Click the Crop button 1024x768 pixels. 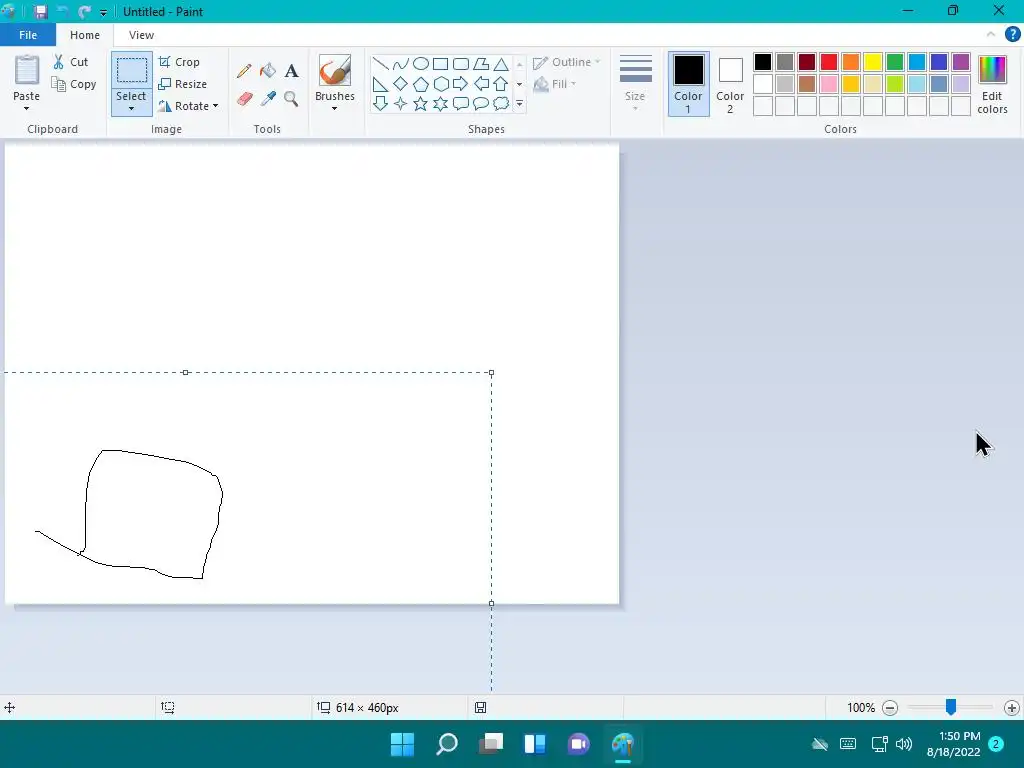[179, 62]
